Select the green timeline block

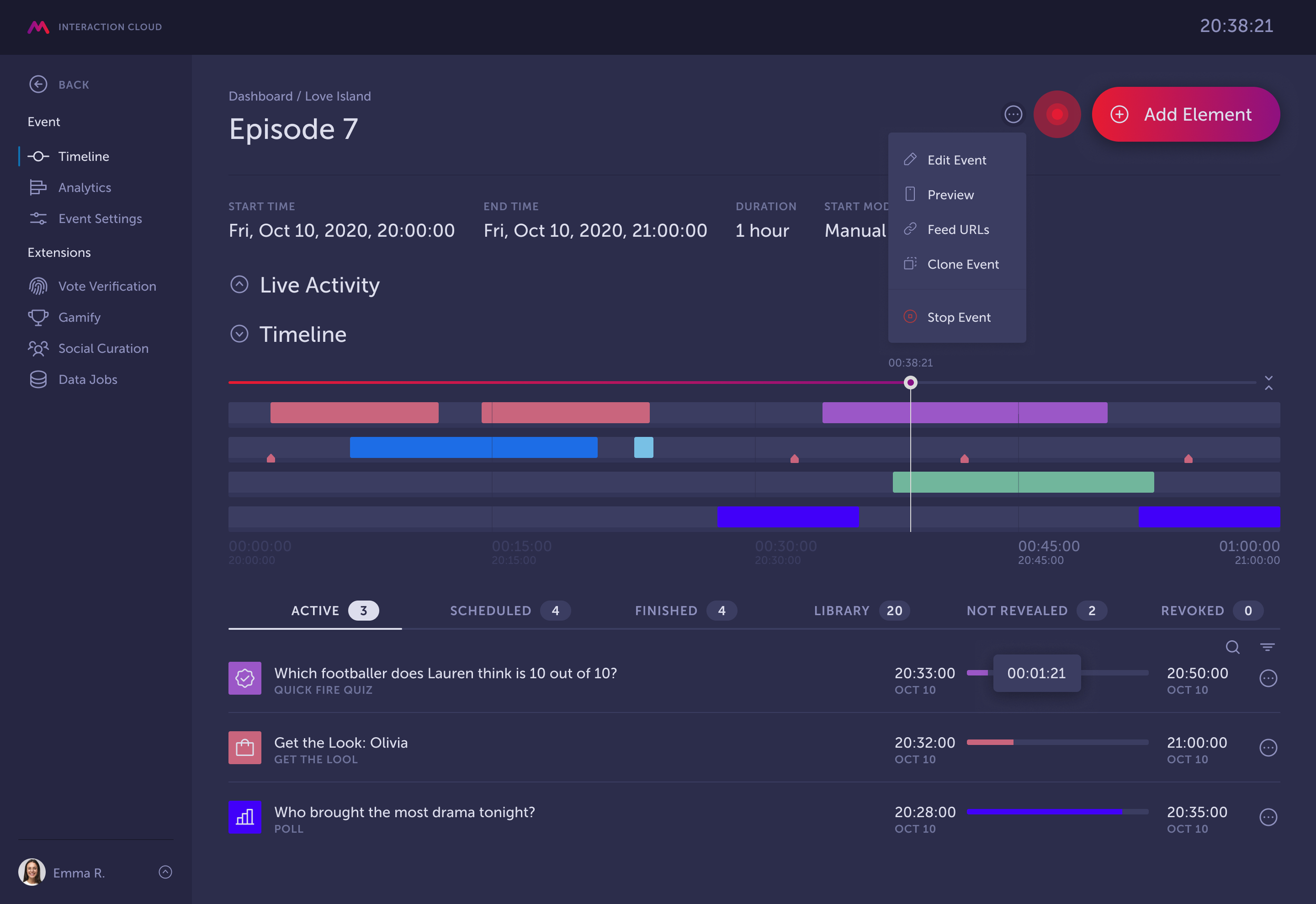tap(1023, 482)
